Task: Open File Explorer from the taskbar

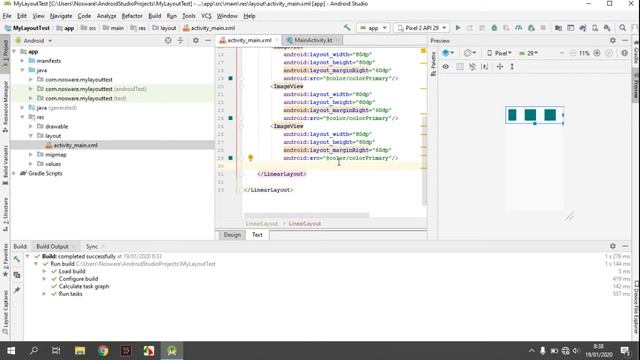Action: point(80,351)
